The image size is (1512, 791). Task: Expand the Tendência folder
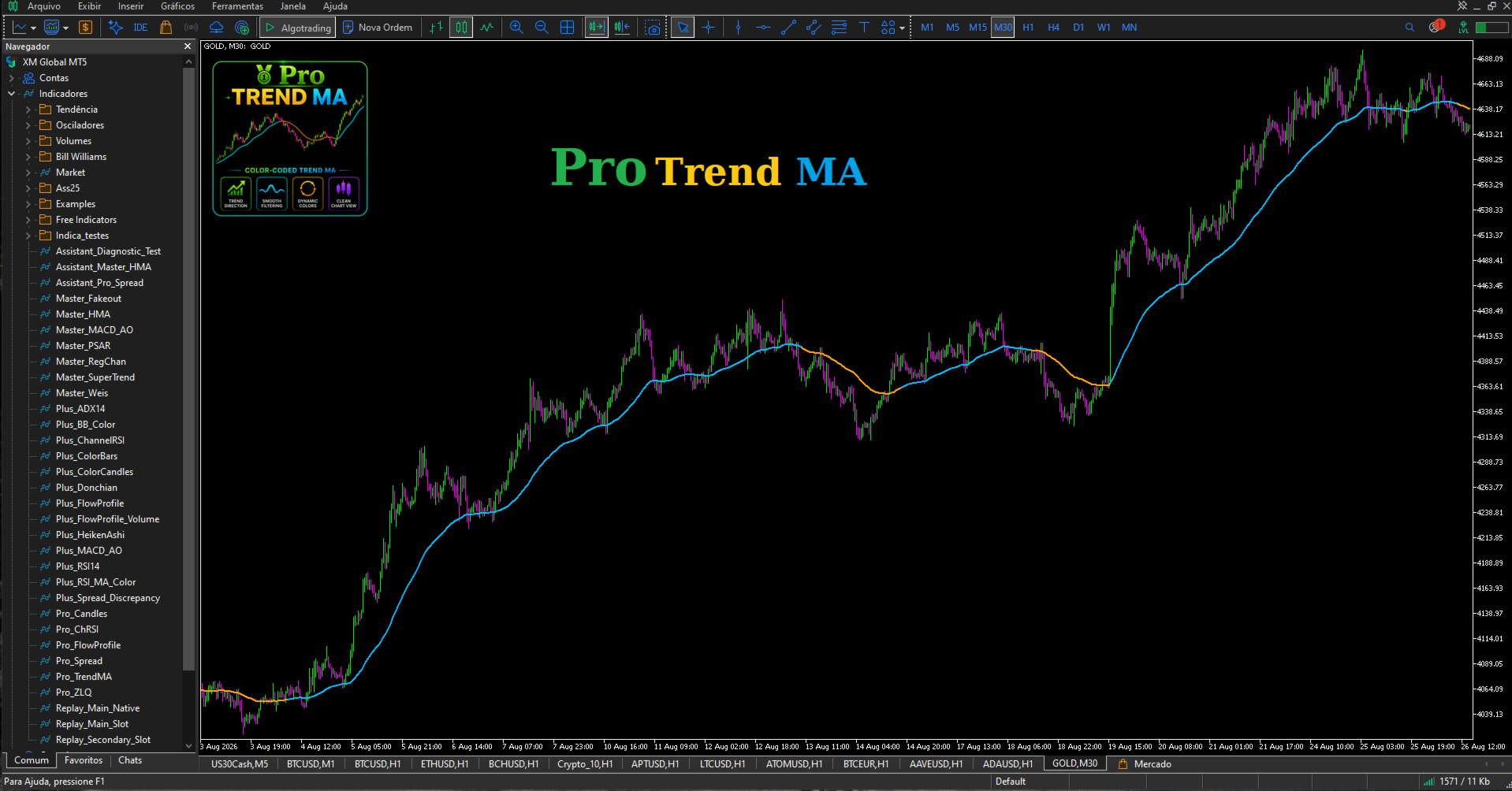[28, 110]
